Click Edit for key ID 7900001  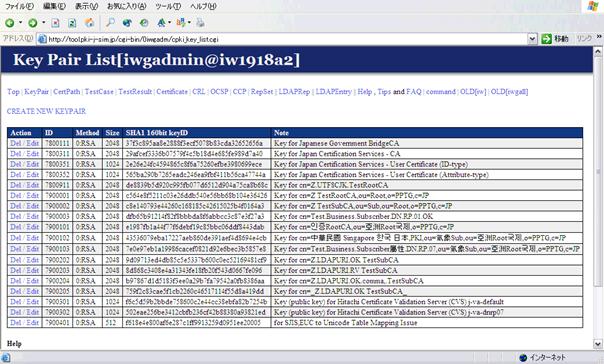(x=33, y=196)
